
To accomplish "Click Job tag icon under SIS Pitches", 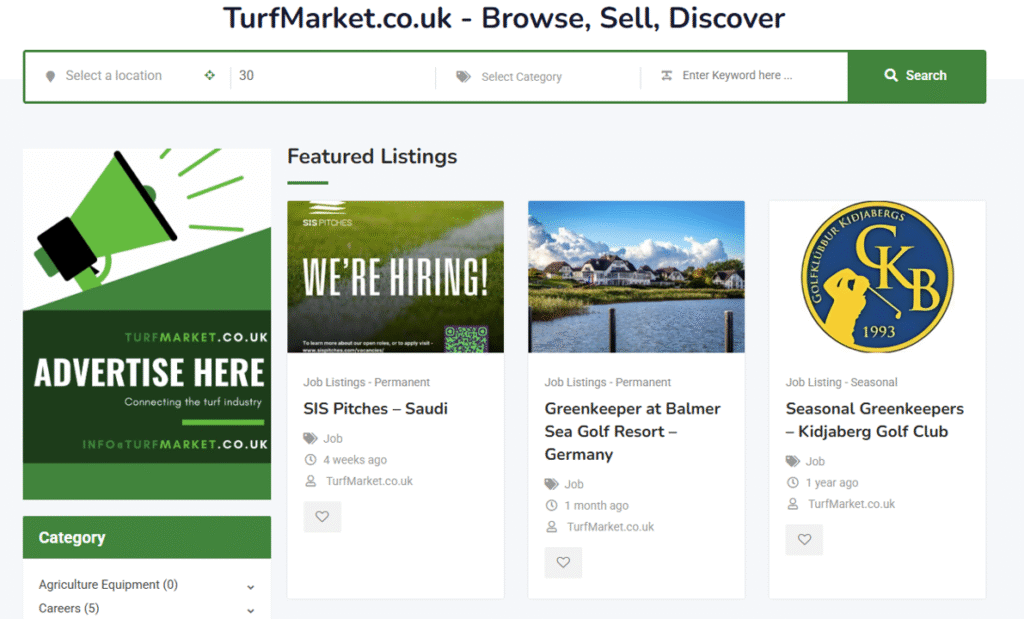I will point(310,438).
